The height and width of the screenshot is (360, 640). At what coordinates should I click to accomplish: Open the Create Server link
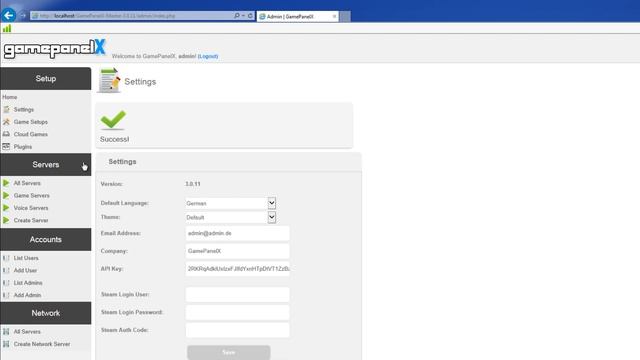(31, 220)
